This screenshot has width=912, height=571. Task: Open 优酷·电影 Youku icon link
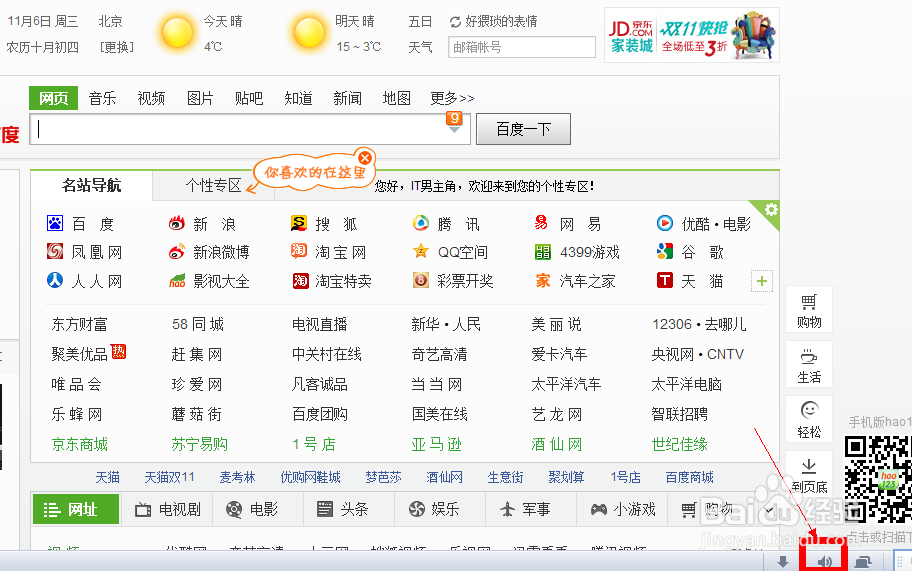point(665,223)
